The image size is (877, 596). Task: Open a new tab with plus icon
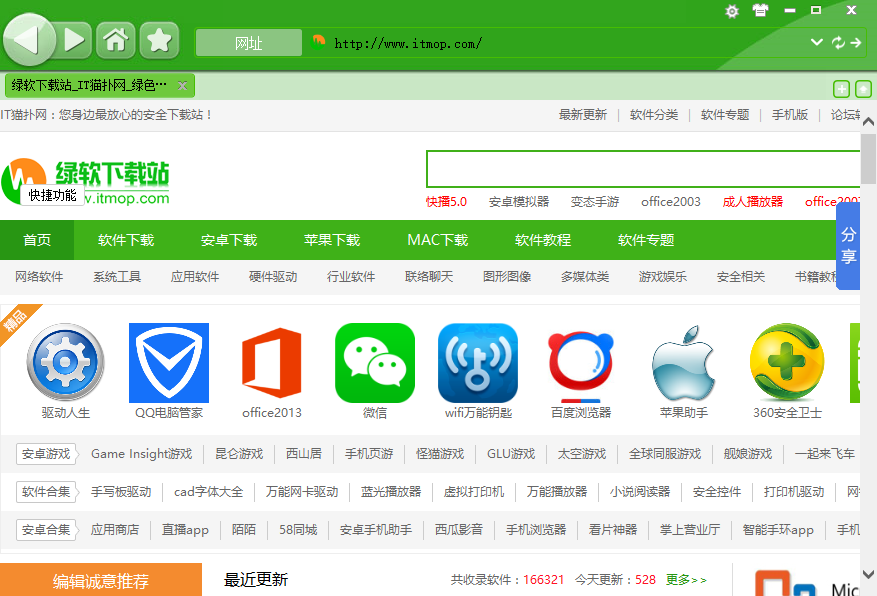[x=841, y=88]
